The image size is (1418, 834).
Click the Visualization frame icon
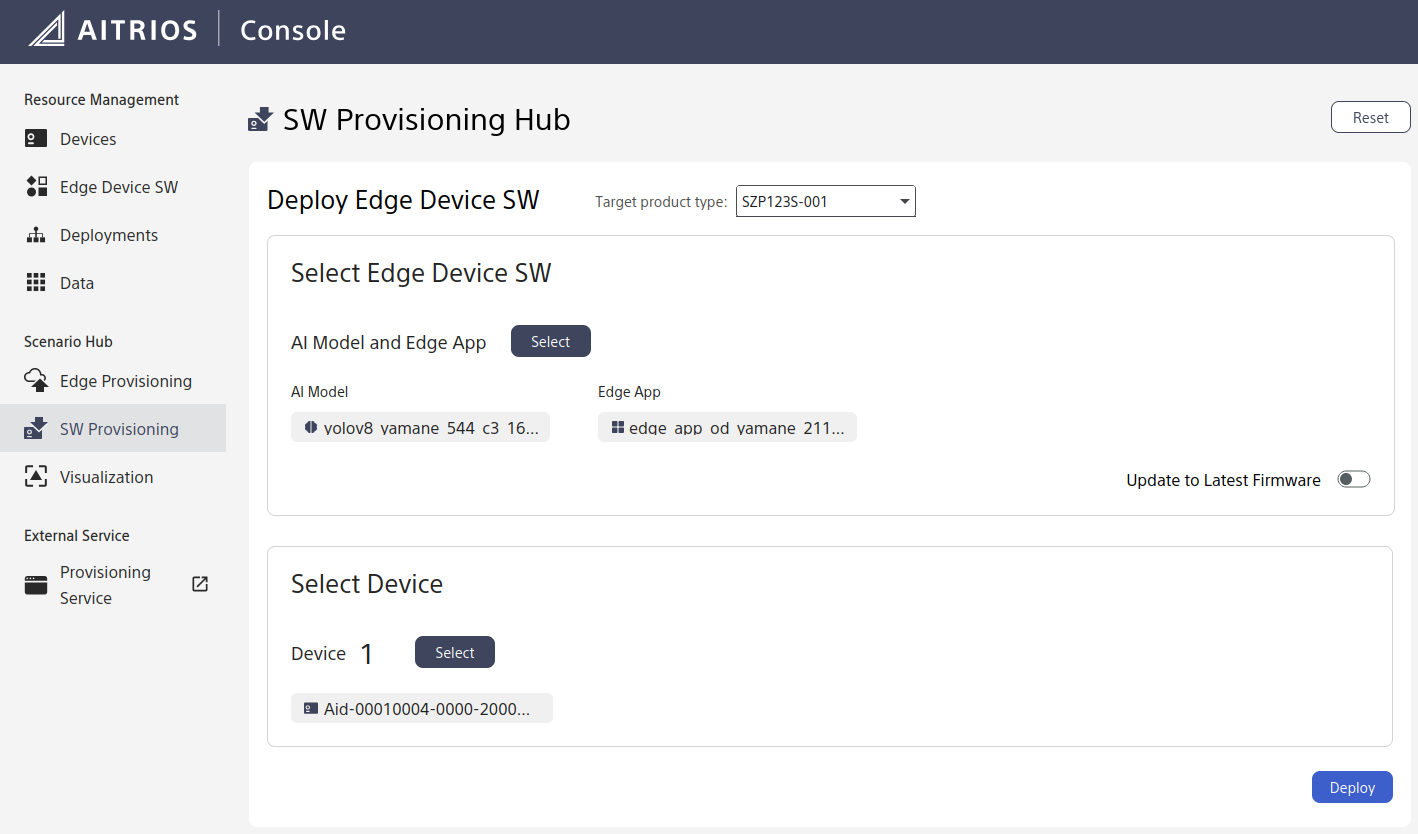(36, 477)
